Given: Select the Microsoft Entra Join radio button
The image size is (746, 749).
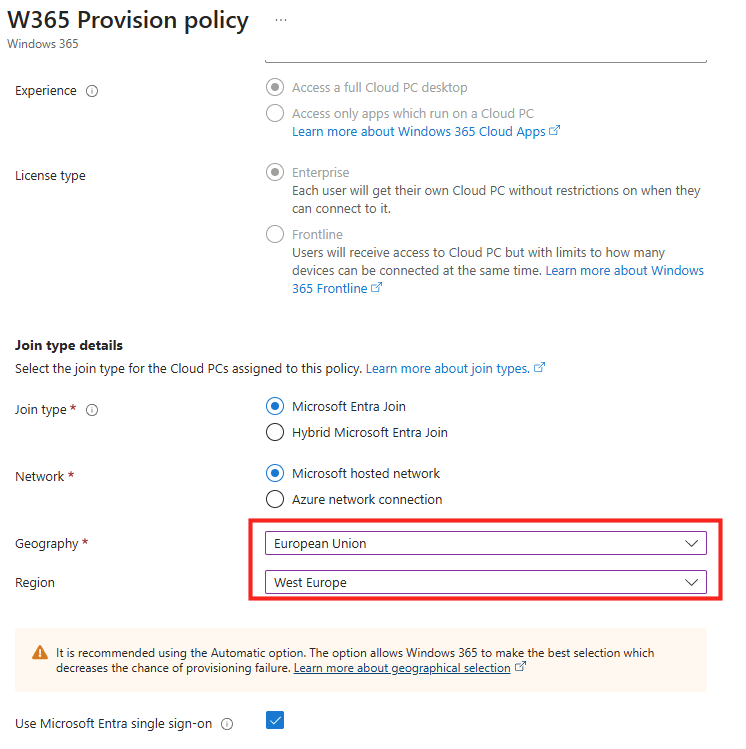Looking at the screenshot, I should coord(275,406).
